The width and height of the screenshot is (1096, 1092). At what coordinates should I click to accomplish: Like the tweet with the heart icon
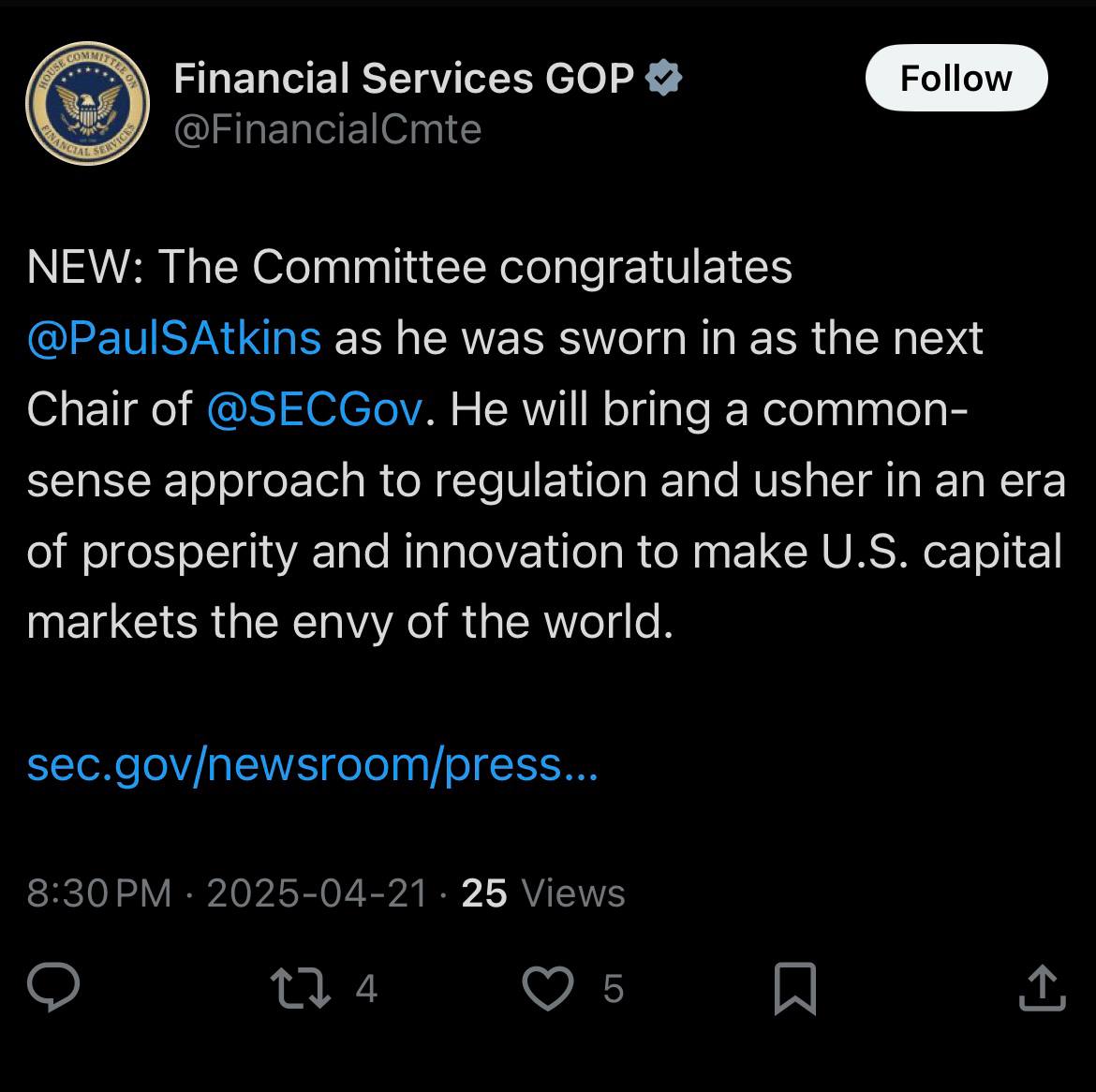coord(548,988)
